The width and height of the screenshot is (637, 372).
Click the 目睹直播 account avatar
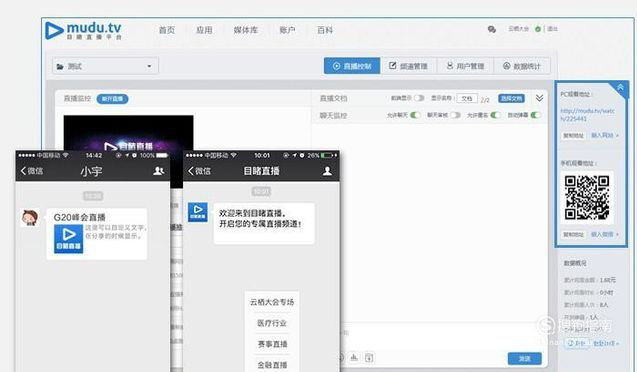pyautogui.click(x=198, y=212)
